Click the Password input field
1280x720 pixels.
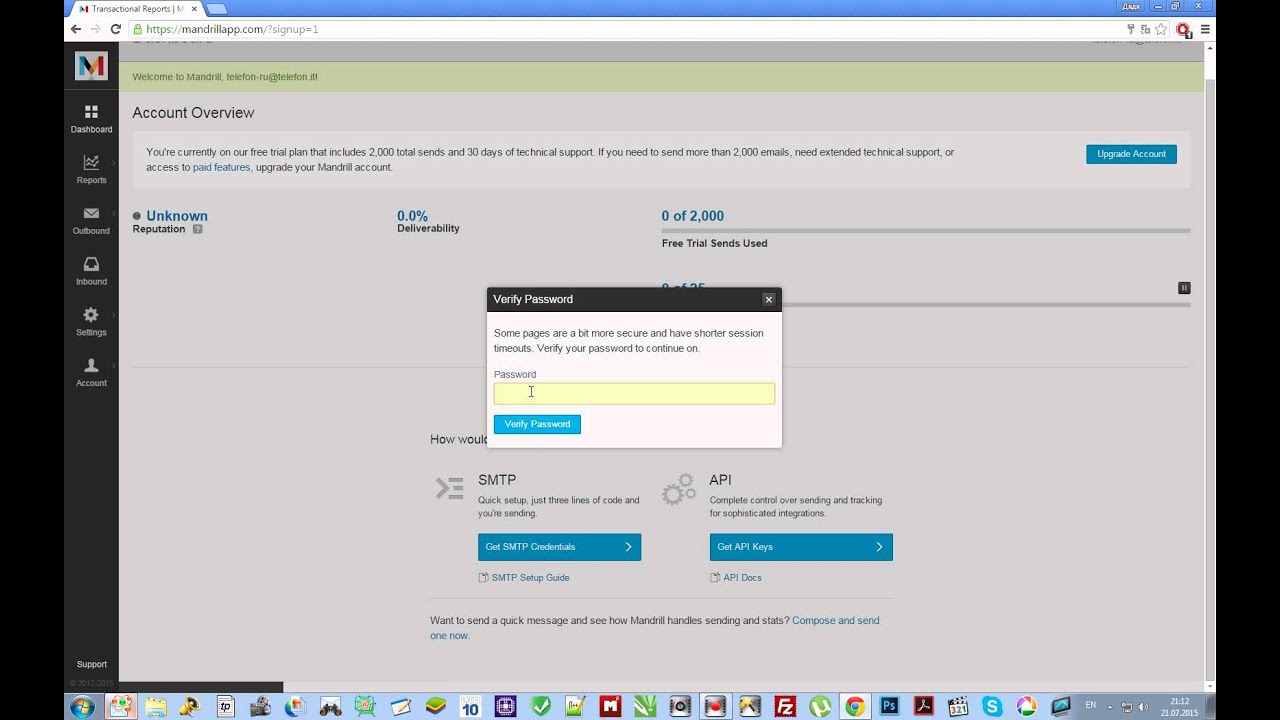click(x=634, y=393)
